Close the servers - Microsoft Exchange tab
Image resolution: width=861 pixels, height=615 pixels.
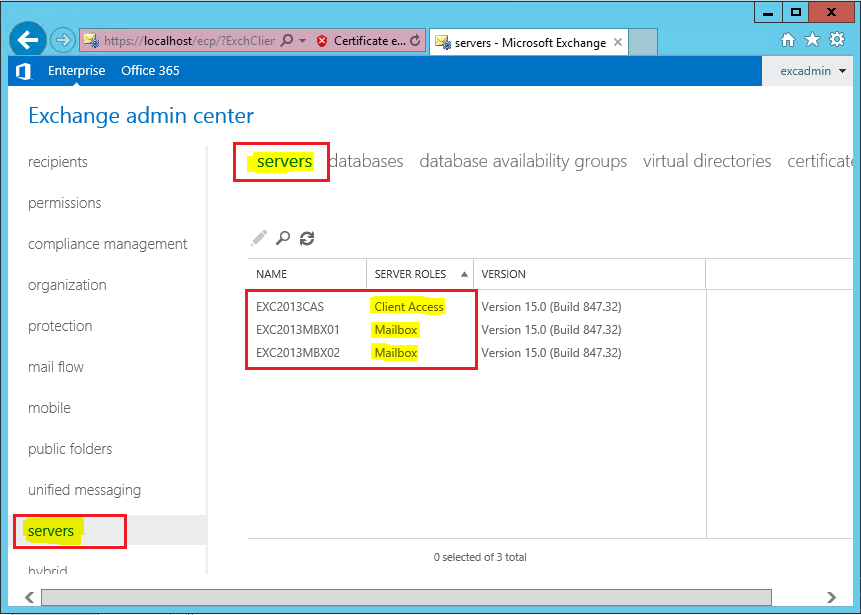[618, 42]
